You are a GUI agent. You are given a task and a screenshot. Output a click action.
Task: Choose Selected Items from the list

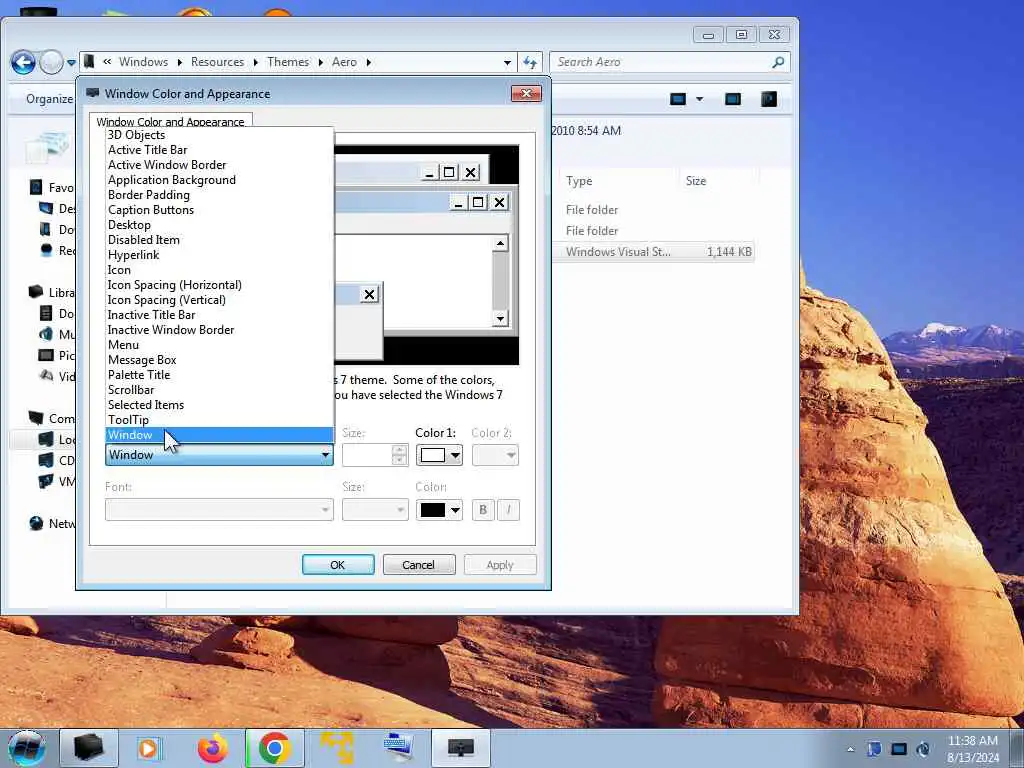pos(219,406)
